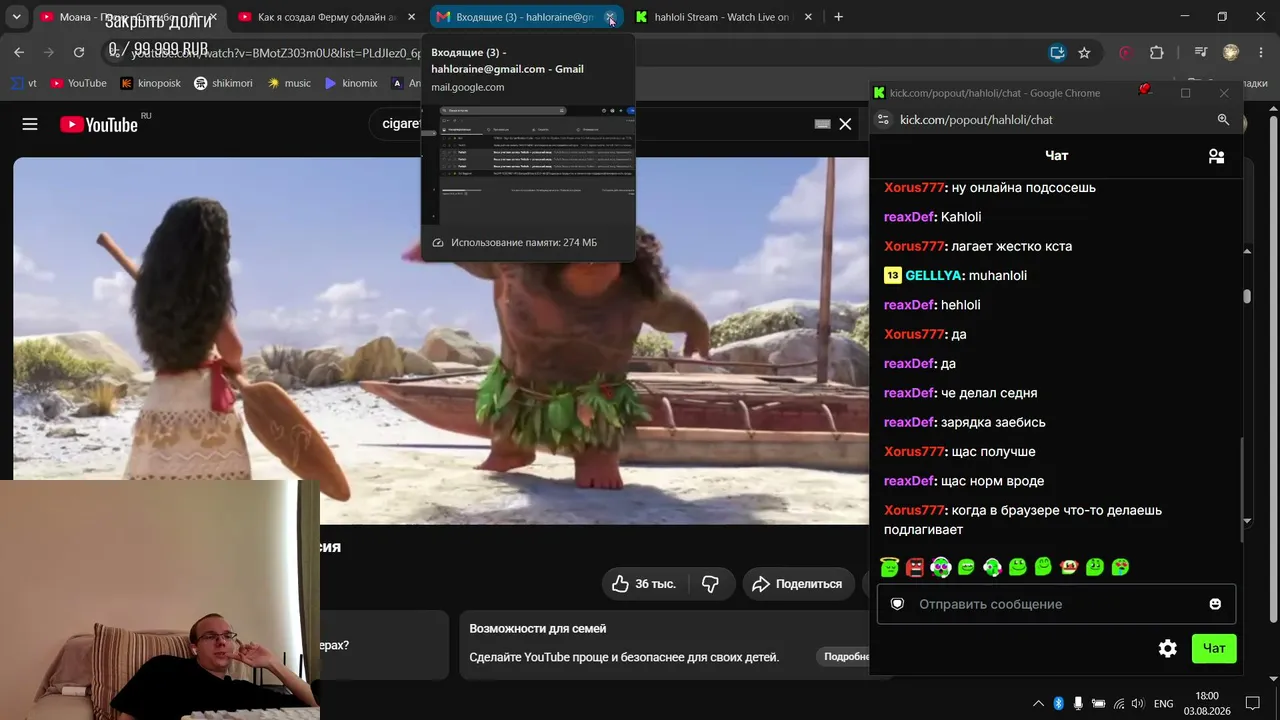Insert the halo frog emote
Image resolution: width=1280 pixels, height=720 pixels.
(x=889, y=567)
